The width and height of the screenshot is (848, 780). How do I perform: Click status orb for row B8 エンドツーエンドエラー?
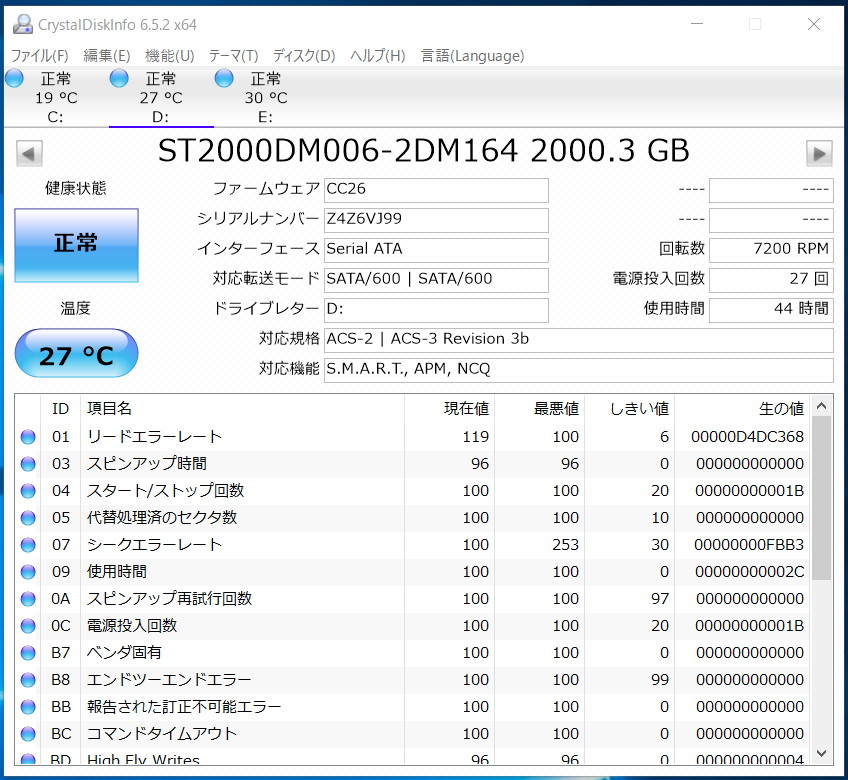[x=28, y=680]
